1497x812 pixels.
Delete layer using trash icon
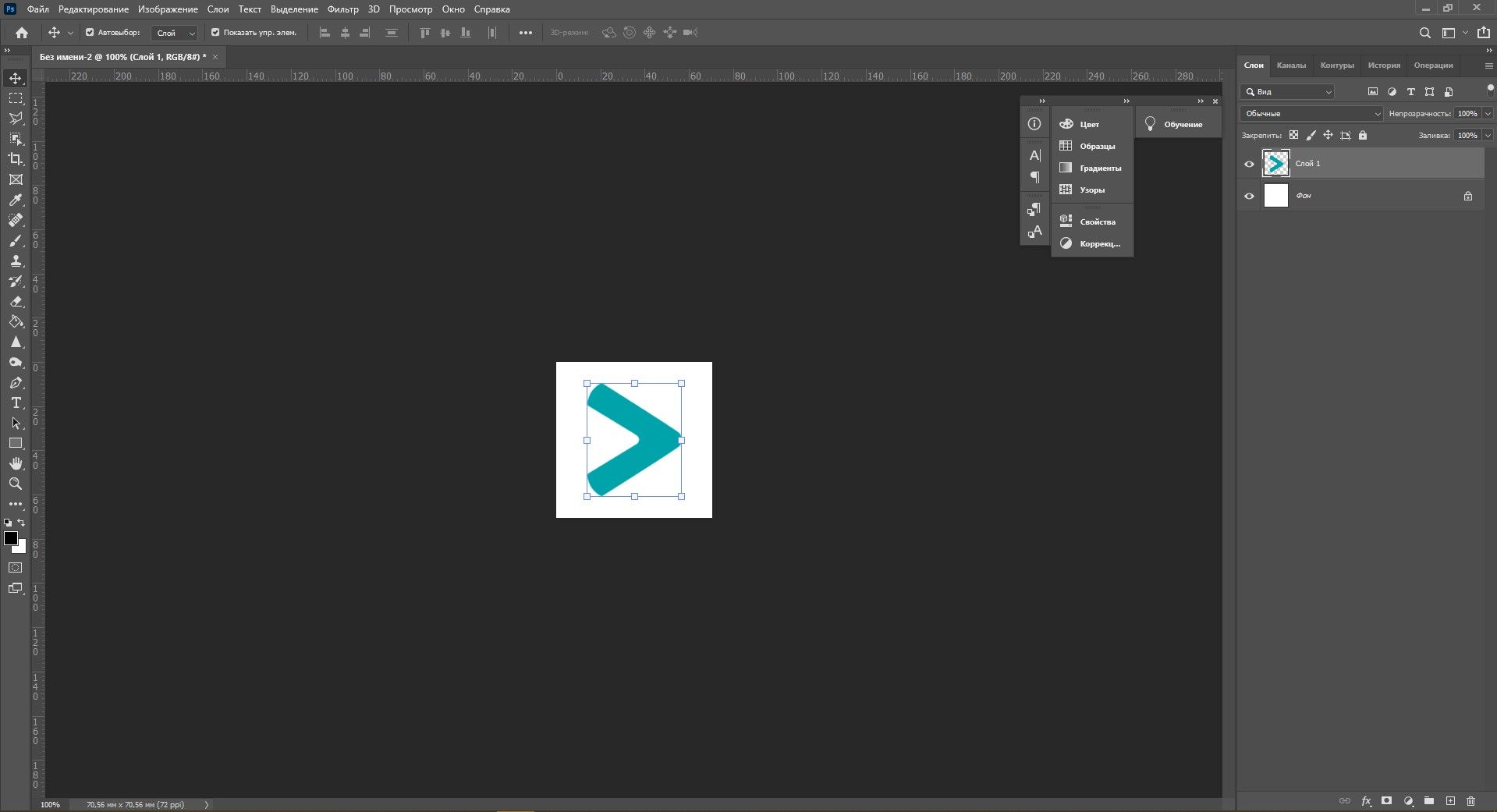(x=1471, y=801)
